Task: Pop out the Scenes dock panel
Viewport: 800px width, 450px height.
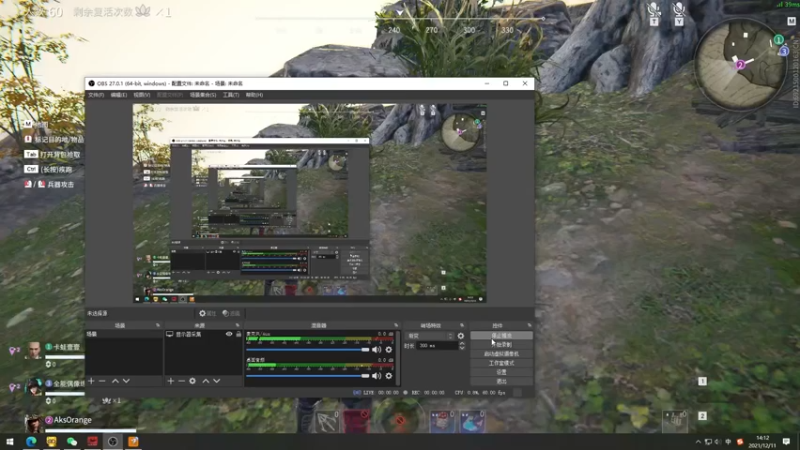Action: pyautogui.click(x=158, y=325)
